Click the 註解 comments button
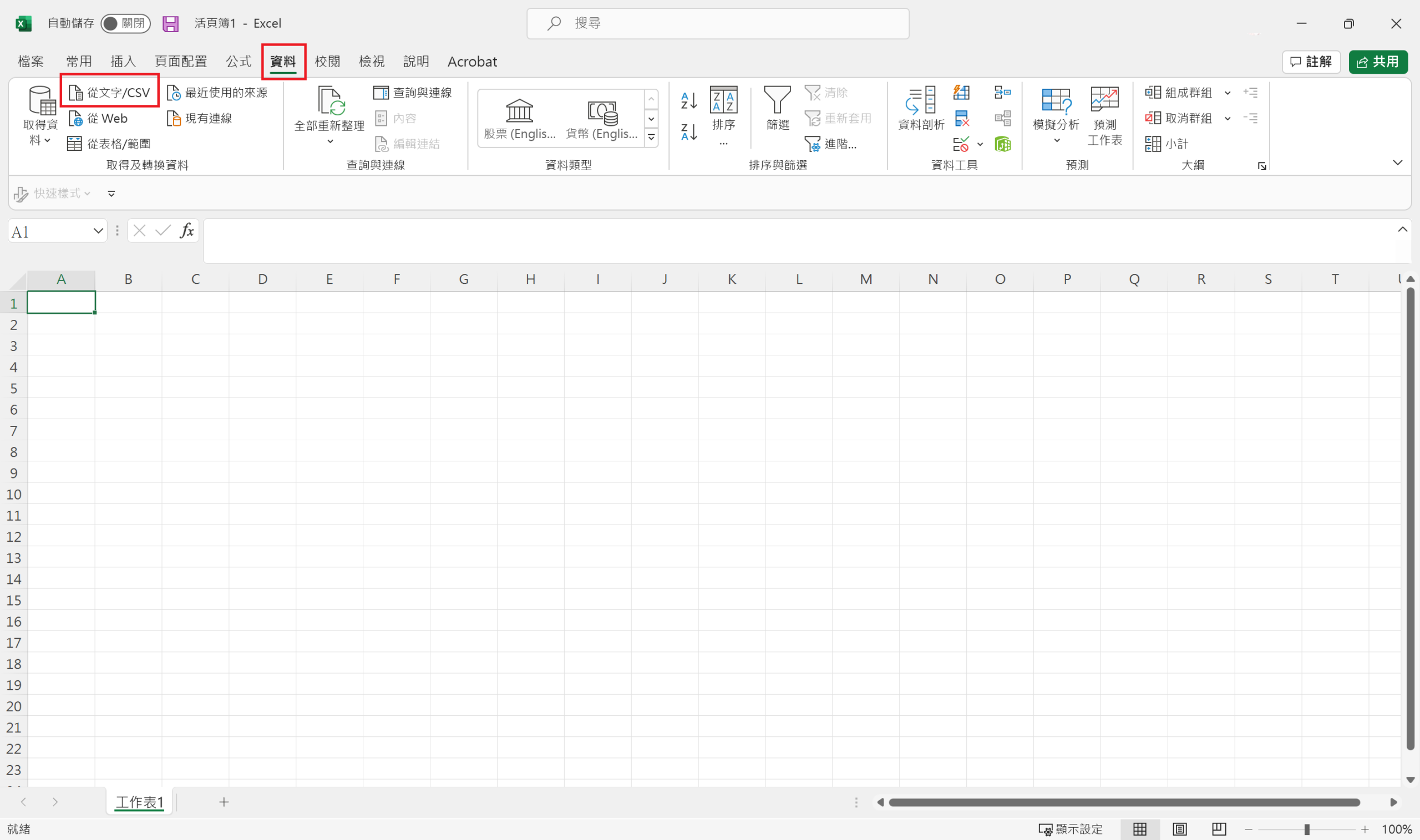The height and width of the screenshot is (840, 1420). 1311,62
